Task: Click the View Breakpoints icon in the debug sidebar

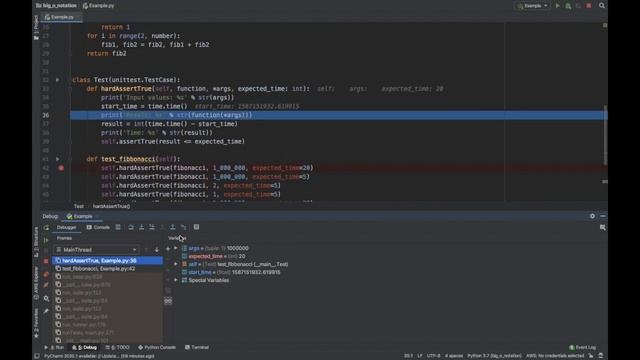Action: point(46,274)
